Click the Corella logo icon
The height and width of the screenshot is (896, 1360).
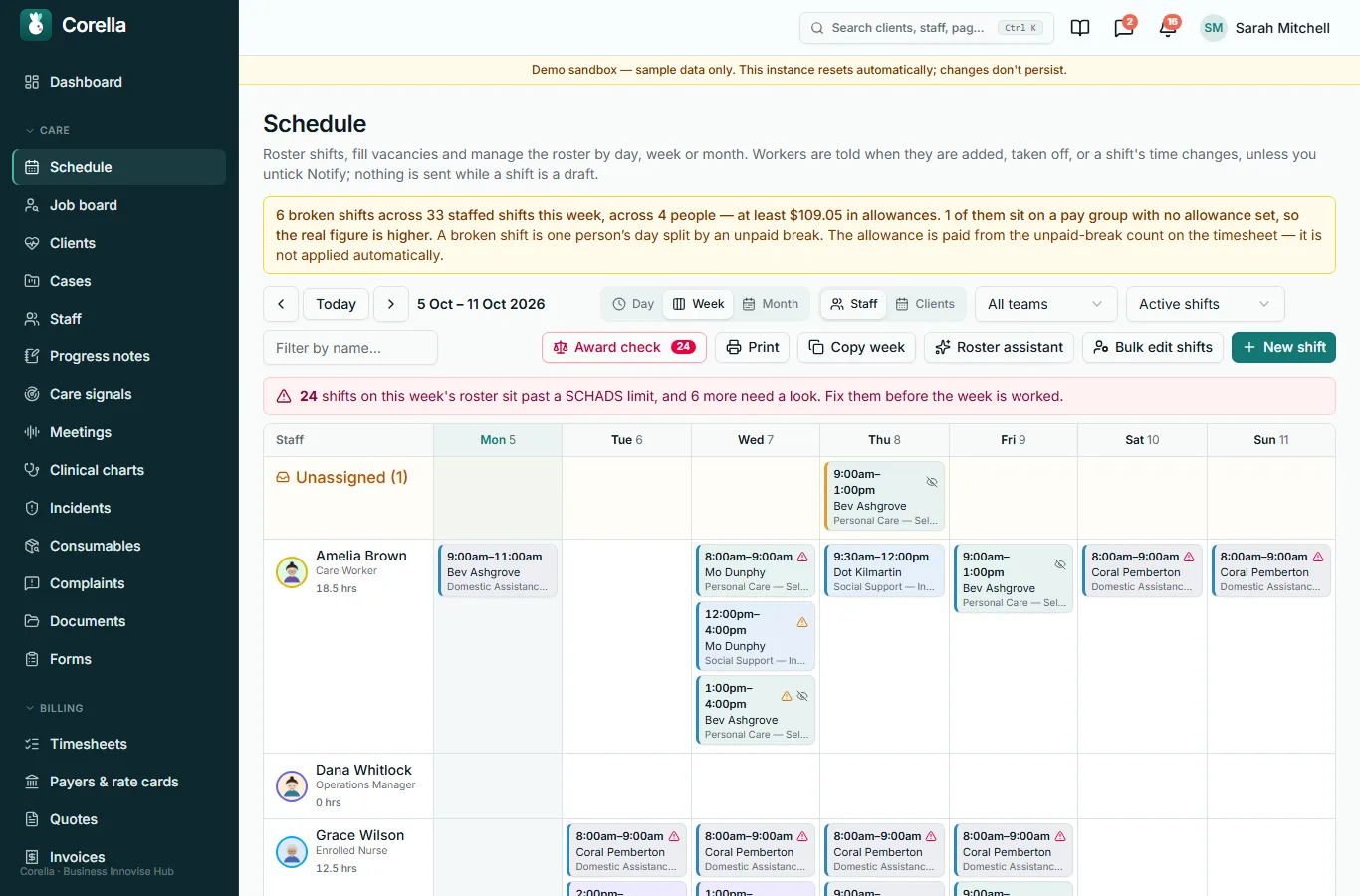click(x=36, y=25)
